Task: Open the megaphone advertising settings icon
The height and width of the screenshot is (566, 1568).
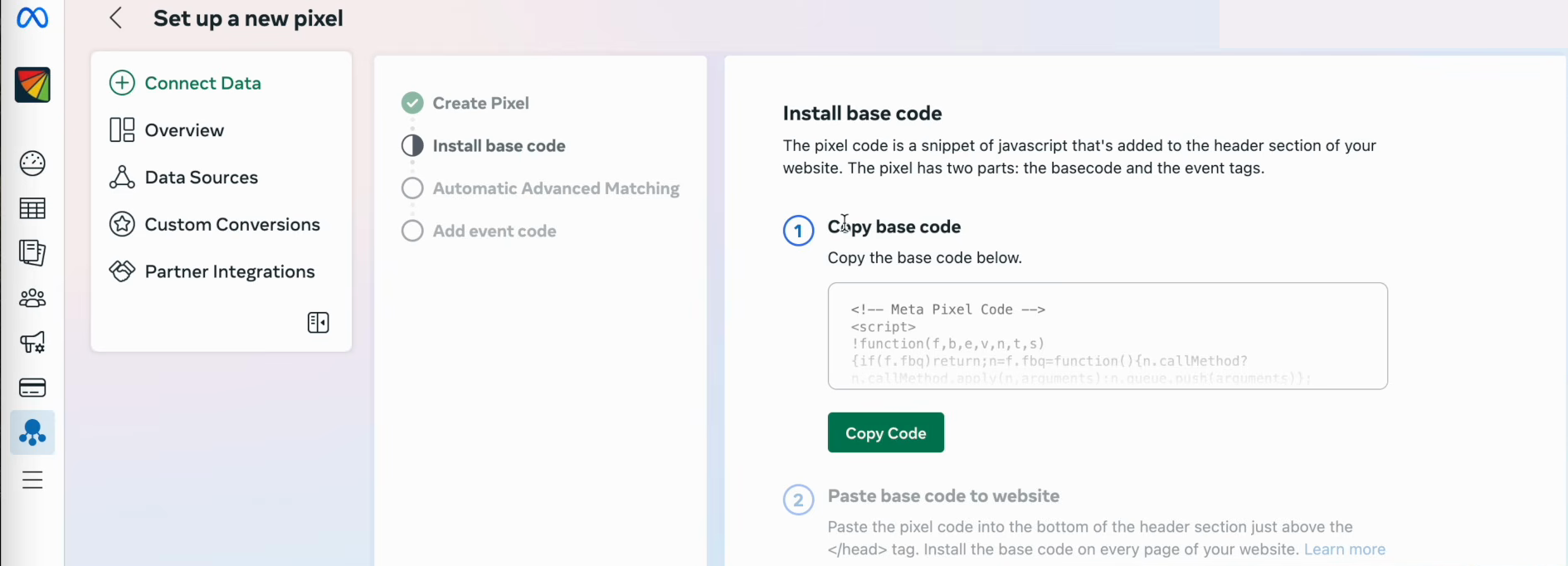Action: tap(32, 342)
